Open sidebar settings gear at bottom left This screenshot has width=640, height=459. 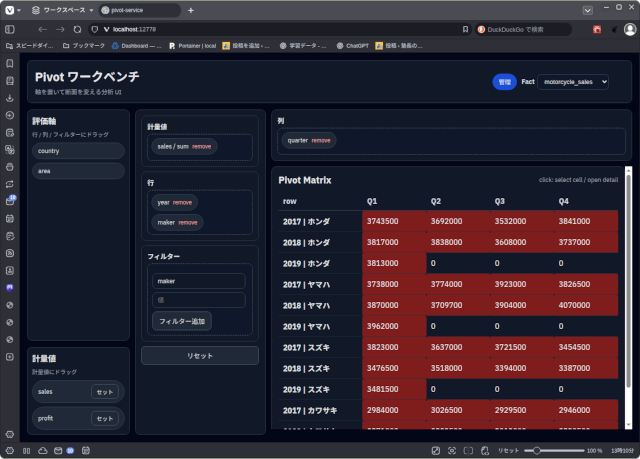tap(9, 434)
